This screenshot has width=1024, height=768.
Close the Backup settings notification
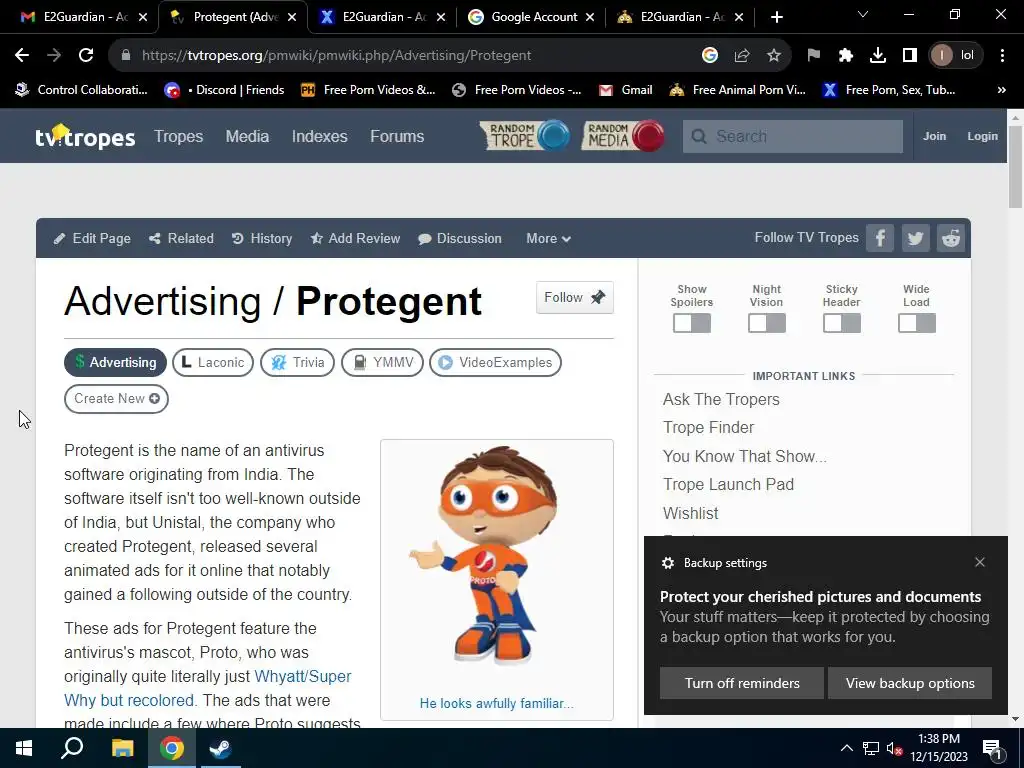click(980, 562)
